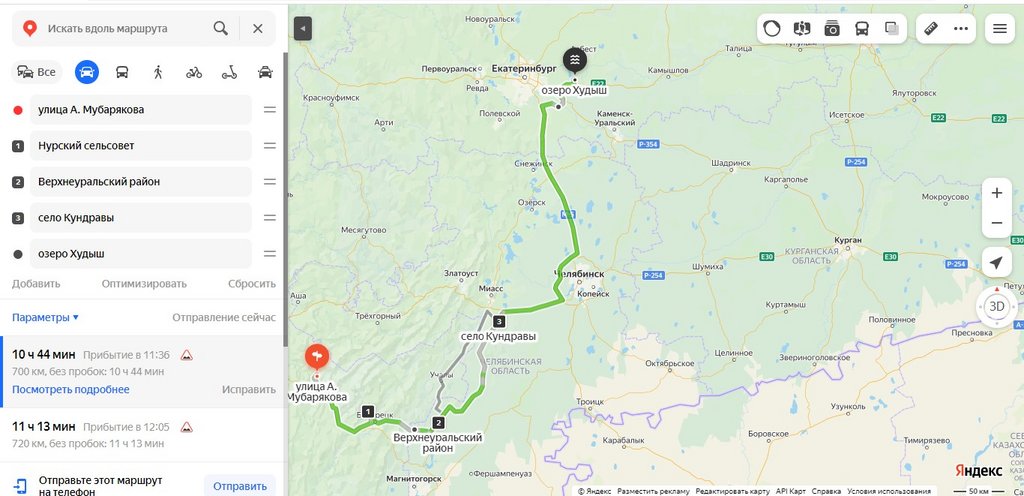
Task: Toggle the public transport layer
Action: pyautogui.click(x=862, y=29)
